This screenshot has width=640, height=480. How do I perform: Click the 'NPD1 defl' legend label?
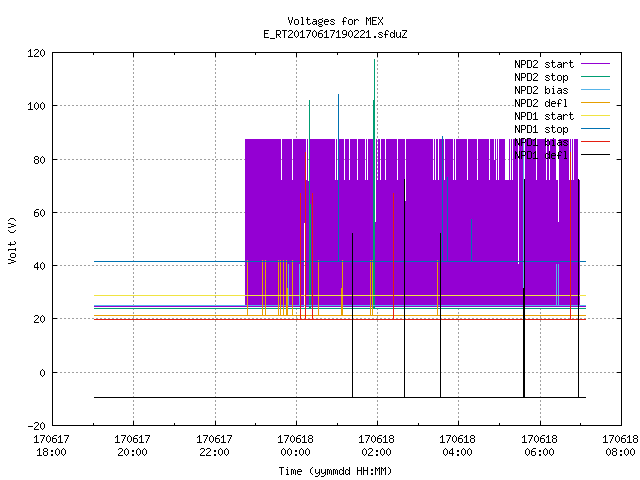point(541,156)
